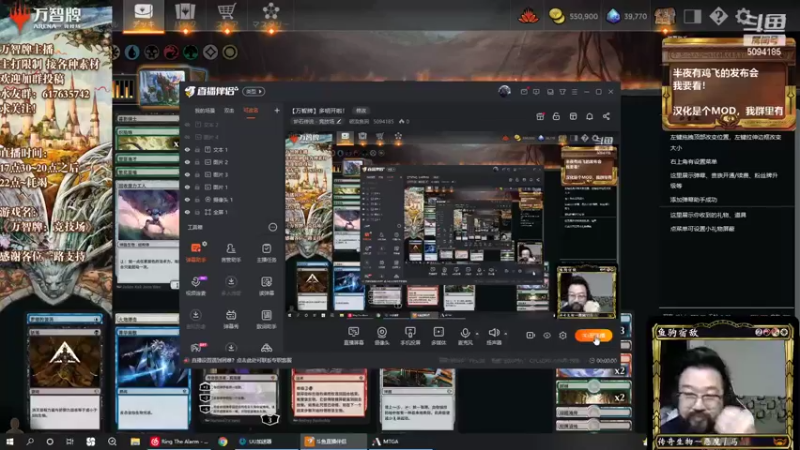Open the Mastery tab in MTG Arena

click(x=271, y=15)
